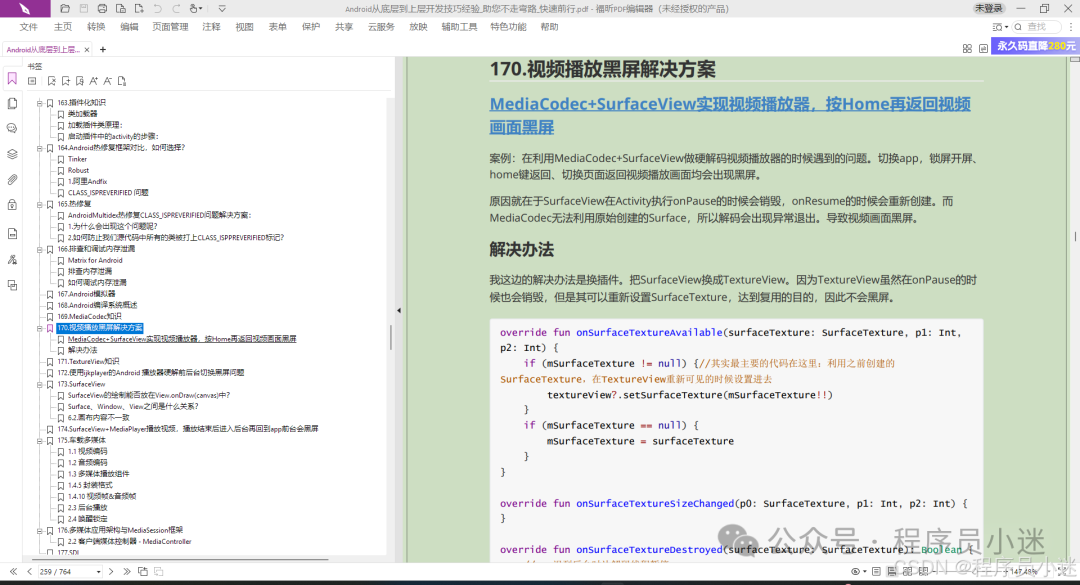Open the page number 259 / 764 dropdown
The width and height of the screenshot is (1080, 585).
(x=98, y=572)
